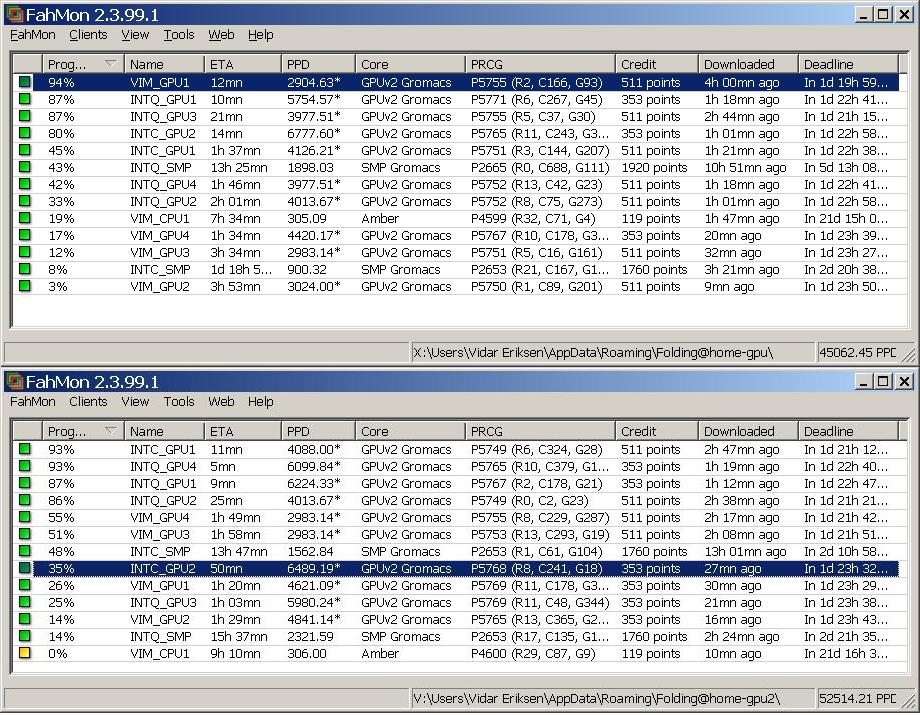Image resolution: width=920 pixels, height=715 pixels.
Task: Click Folding@home-gpu path in top status bar
Action: point(593,352)
